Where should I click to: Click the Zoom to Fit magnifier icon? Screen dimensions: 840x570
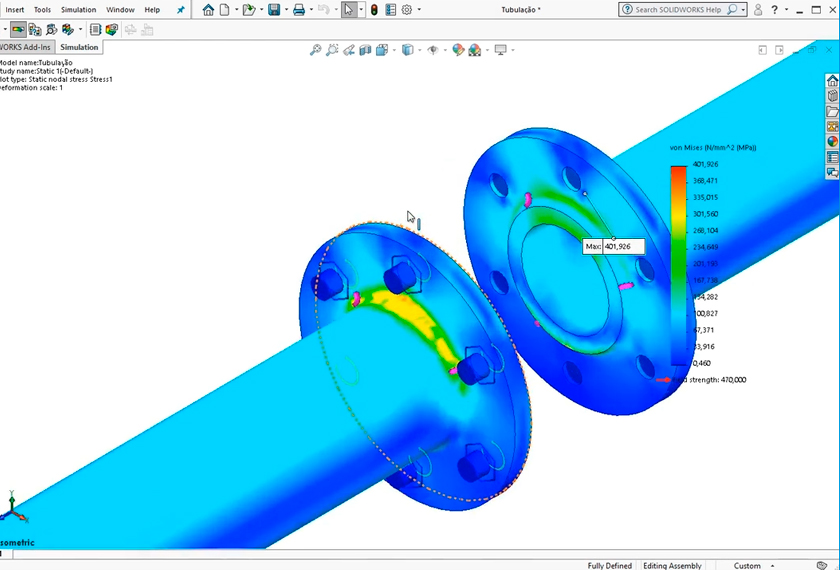coord(315,50)
